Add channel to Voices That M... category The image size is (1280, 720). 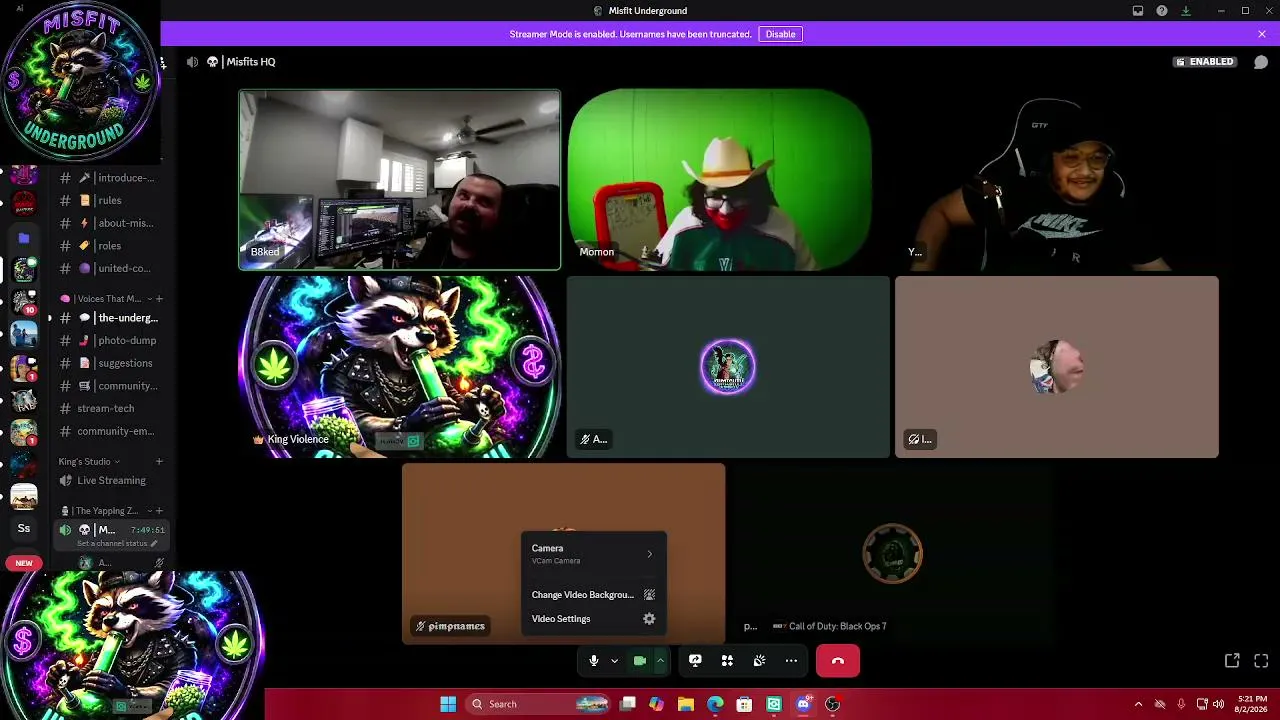[x=159, y=299]
